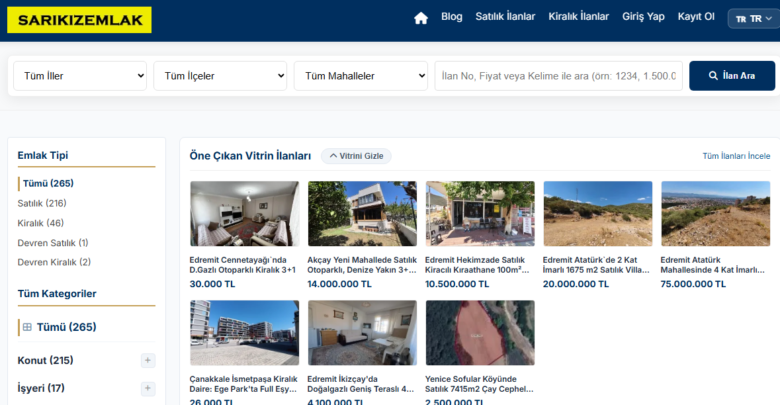Open Satılık İlanlar in the top menu

pos(505,16)
